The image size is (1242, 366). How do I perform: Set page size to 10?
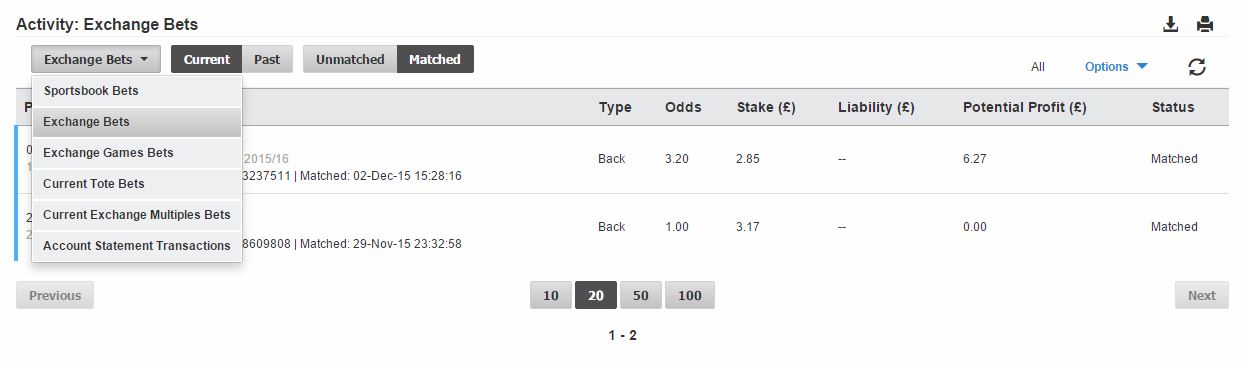(551, 295)
